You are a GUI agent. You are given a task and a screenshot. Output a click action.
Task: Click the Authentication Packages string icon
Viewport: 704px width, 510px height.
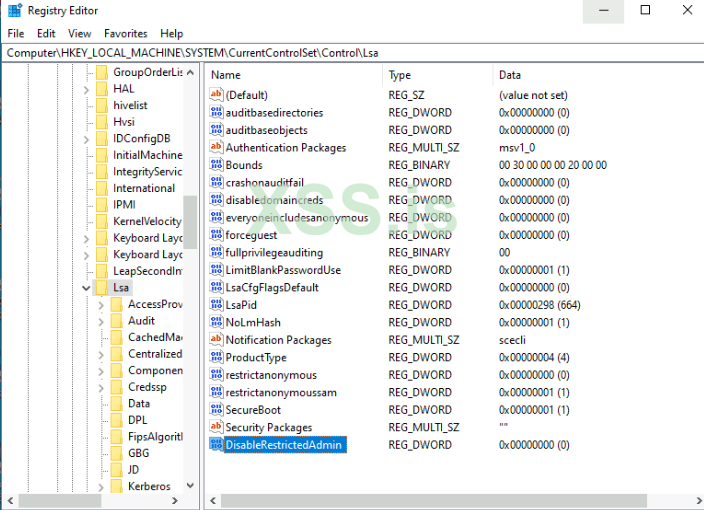(x=216, y=147)
